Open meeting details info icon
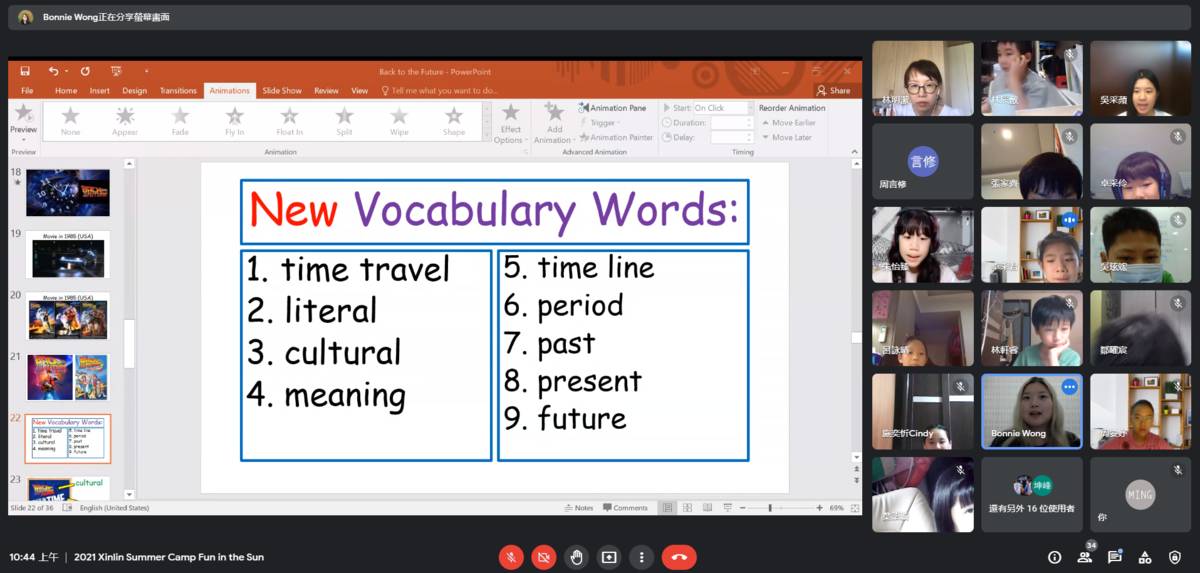The width and height of the screenshot is (1200, 573). coord(1054,557)
